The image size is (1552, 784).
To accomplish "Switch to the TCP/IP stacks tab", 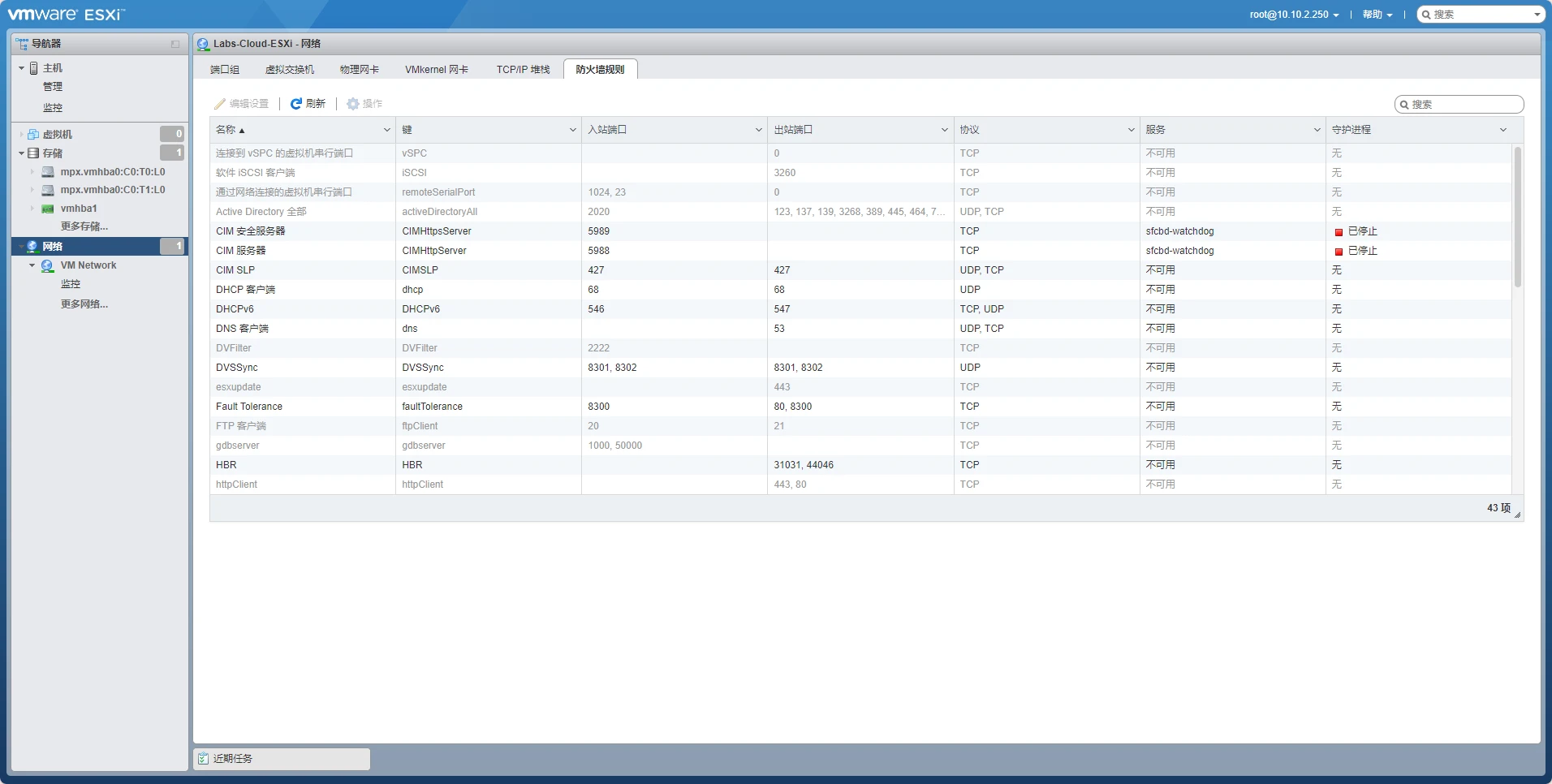I will click(x=523, y=70).
